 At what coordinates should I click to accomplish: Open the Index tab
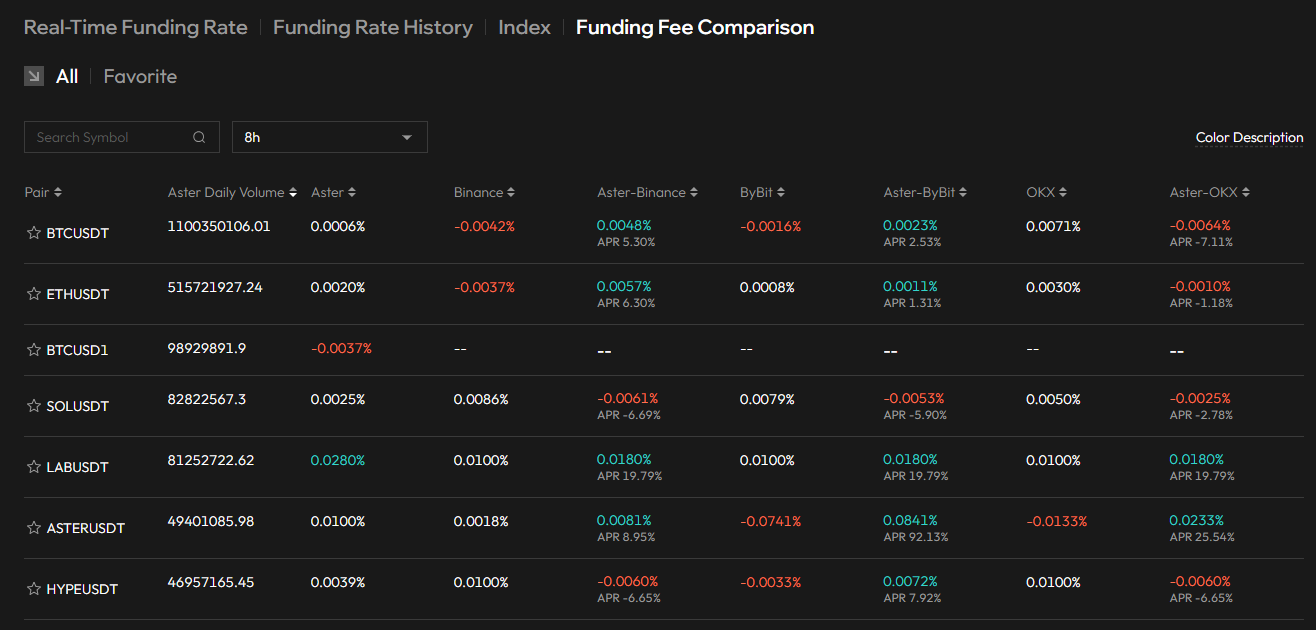tap(525, 27)
